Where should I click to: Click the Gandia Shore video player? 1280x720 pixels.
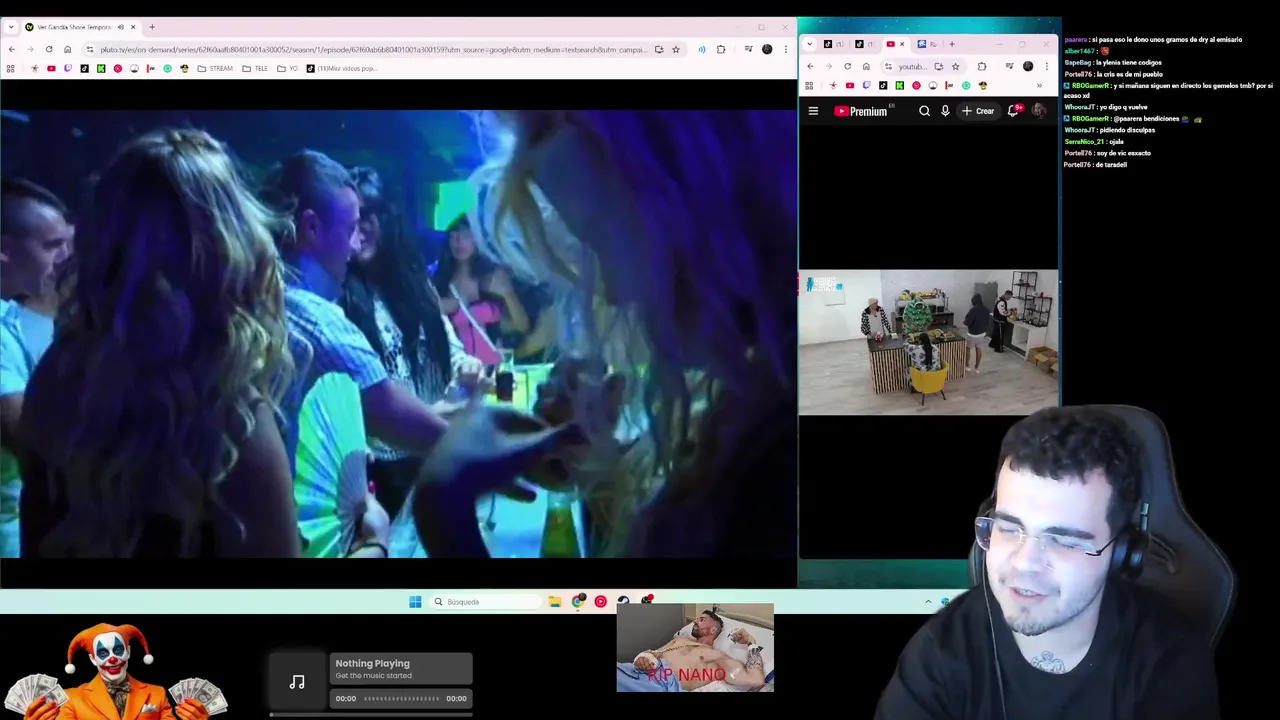point(398,333)
